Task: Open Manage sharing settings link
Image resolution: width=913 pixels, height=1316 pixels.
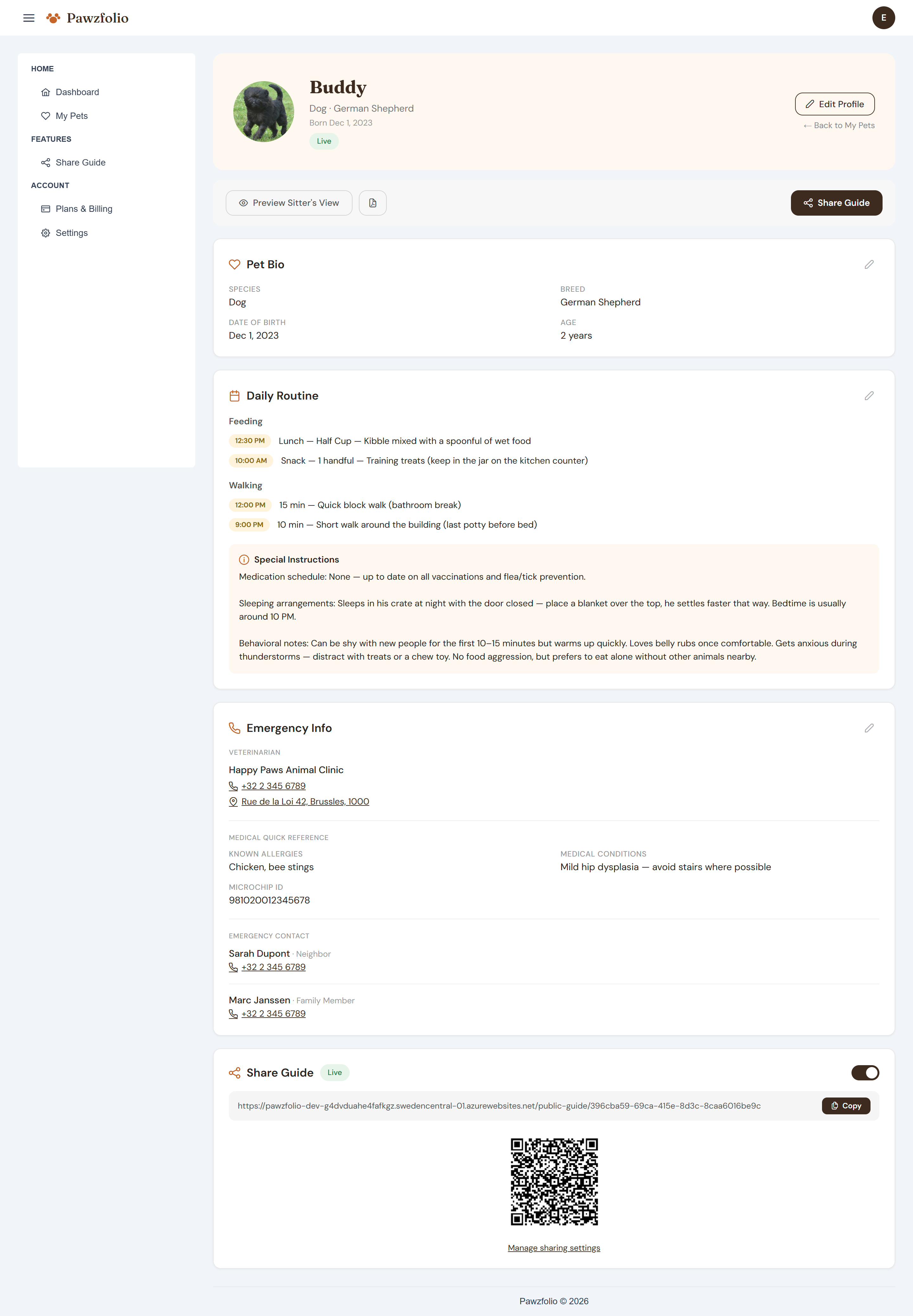Action: 553,1248
